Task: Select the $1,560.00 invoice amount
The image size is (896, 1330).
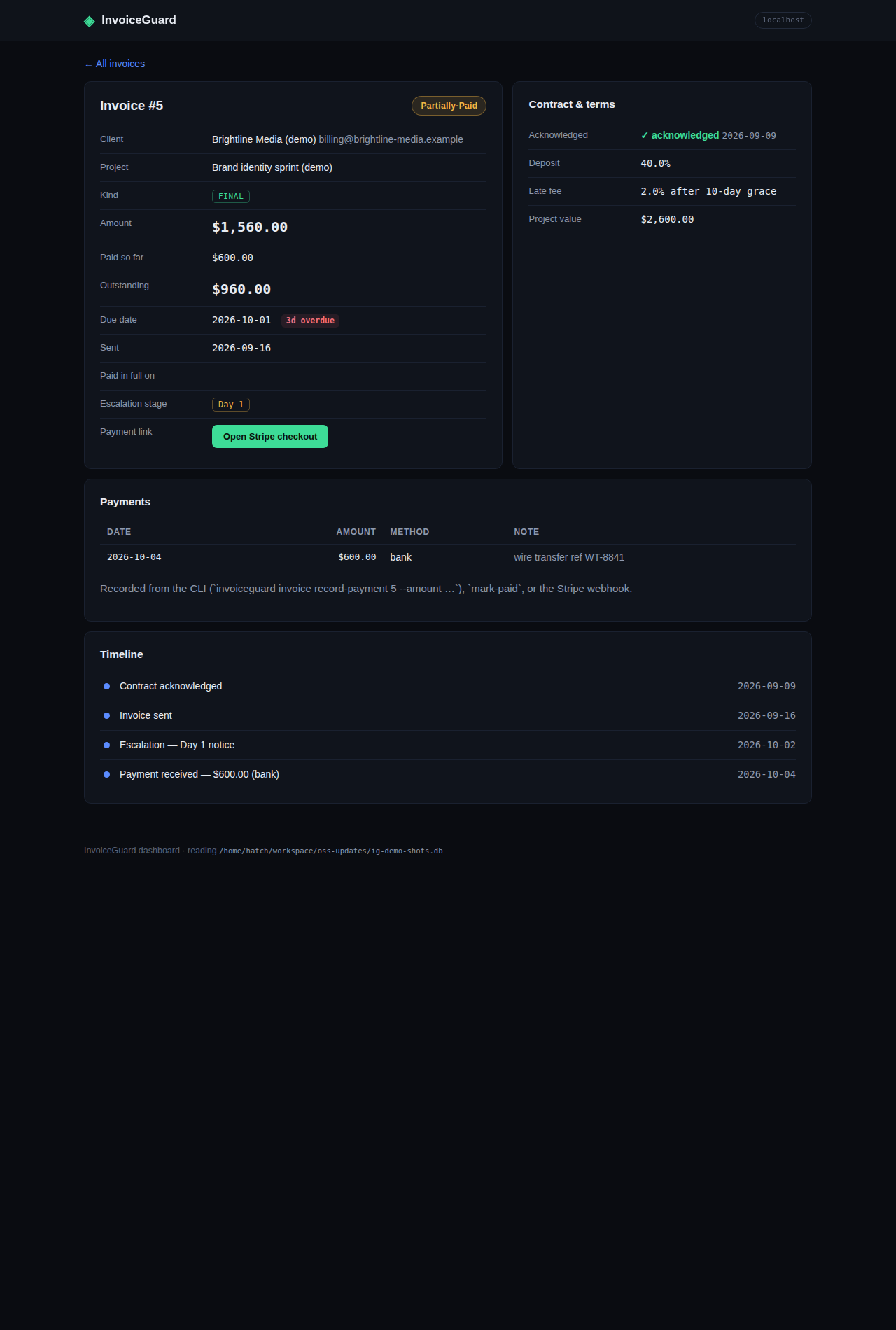Action: tap(250, 227)
